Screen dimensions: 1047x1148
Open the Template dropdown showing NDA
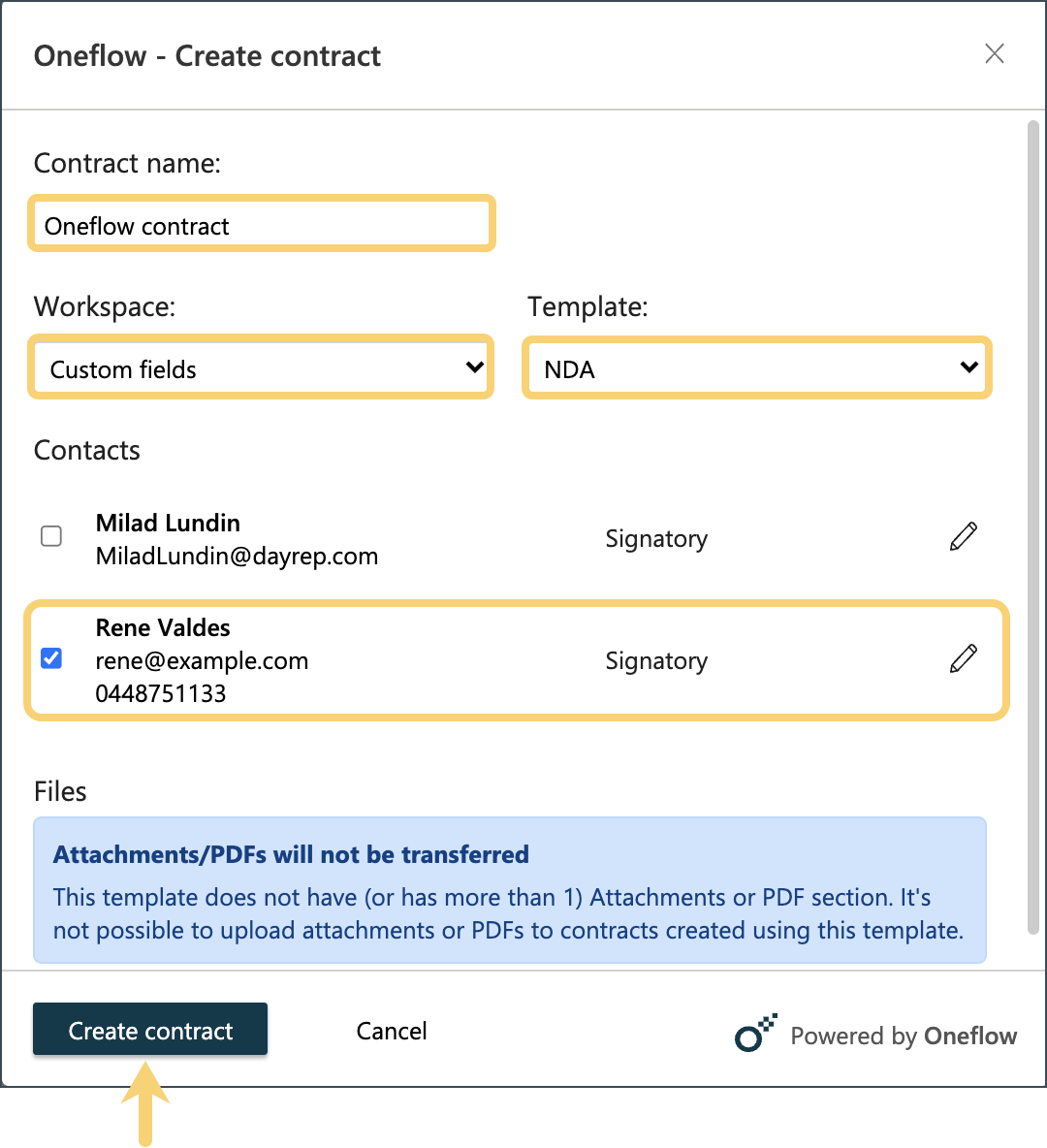click(757, 368)
